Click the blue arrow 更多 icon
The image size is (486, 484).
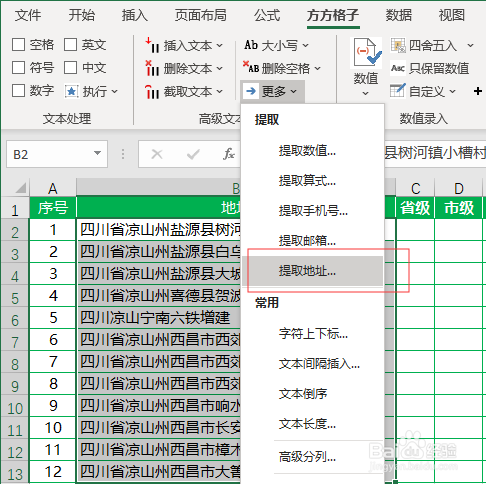point(251,91)
